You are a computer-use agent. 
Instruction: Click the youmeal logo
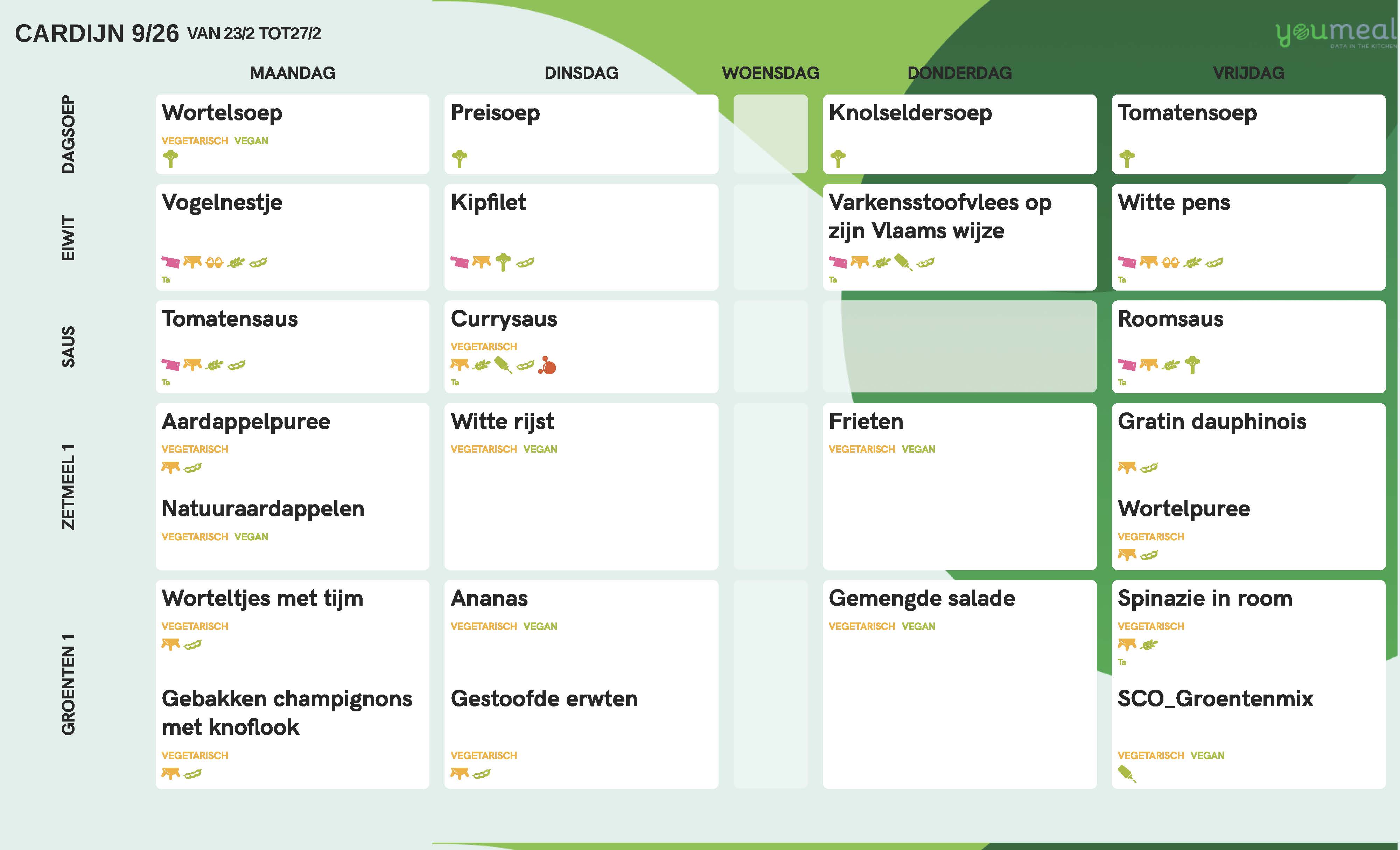click(1335, 34)
